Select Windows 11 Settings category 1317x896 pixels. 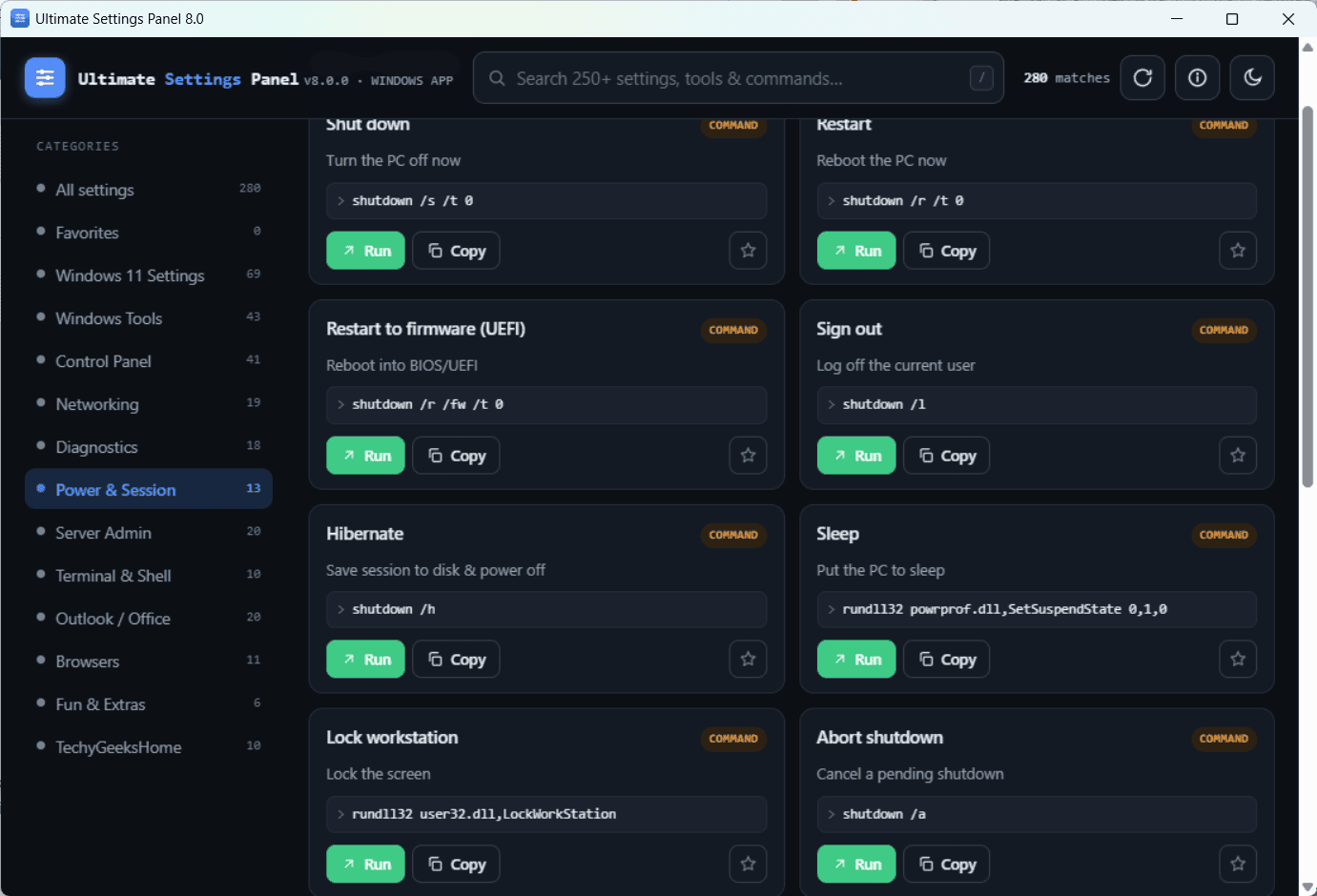pyautogui.click(x=149, y=275)
